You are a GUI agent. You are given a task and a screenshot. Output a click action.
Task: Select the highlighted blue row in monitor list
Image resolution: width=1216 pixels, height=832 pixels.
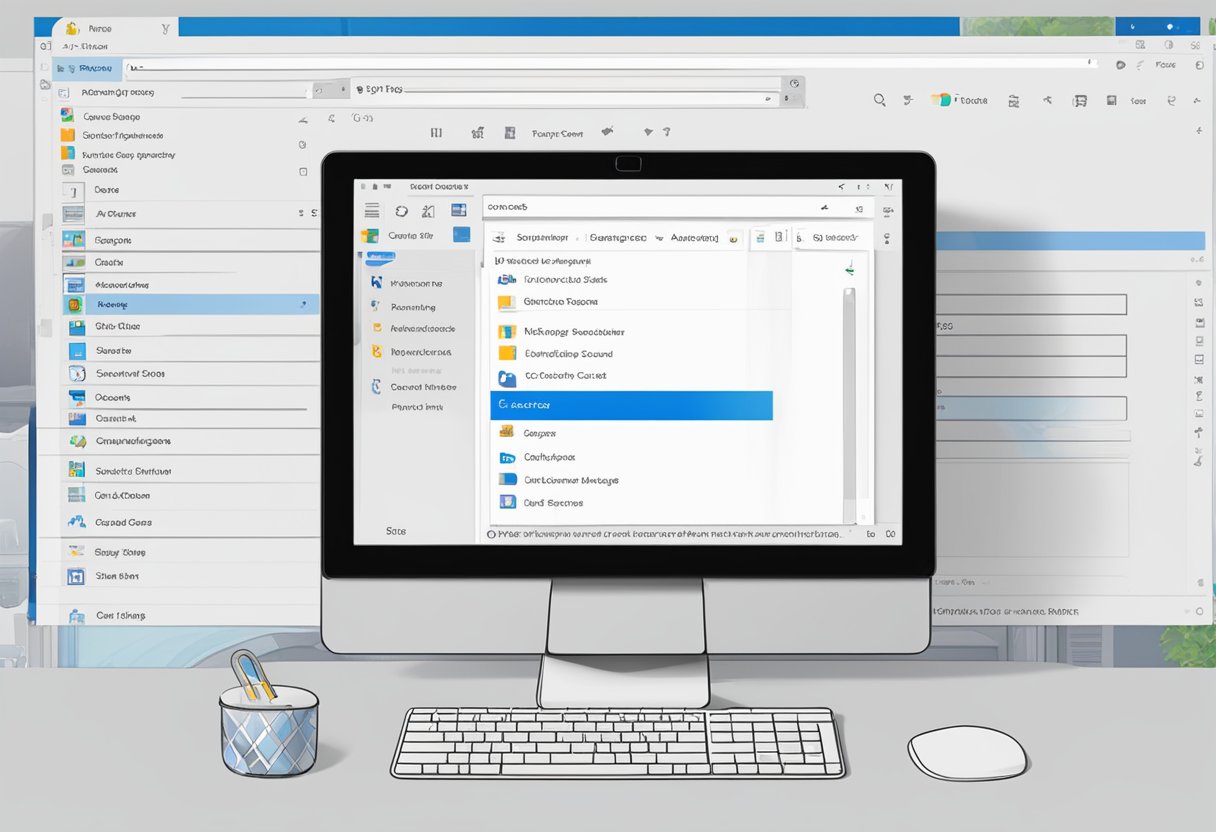coord(631,405)
